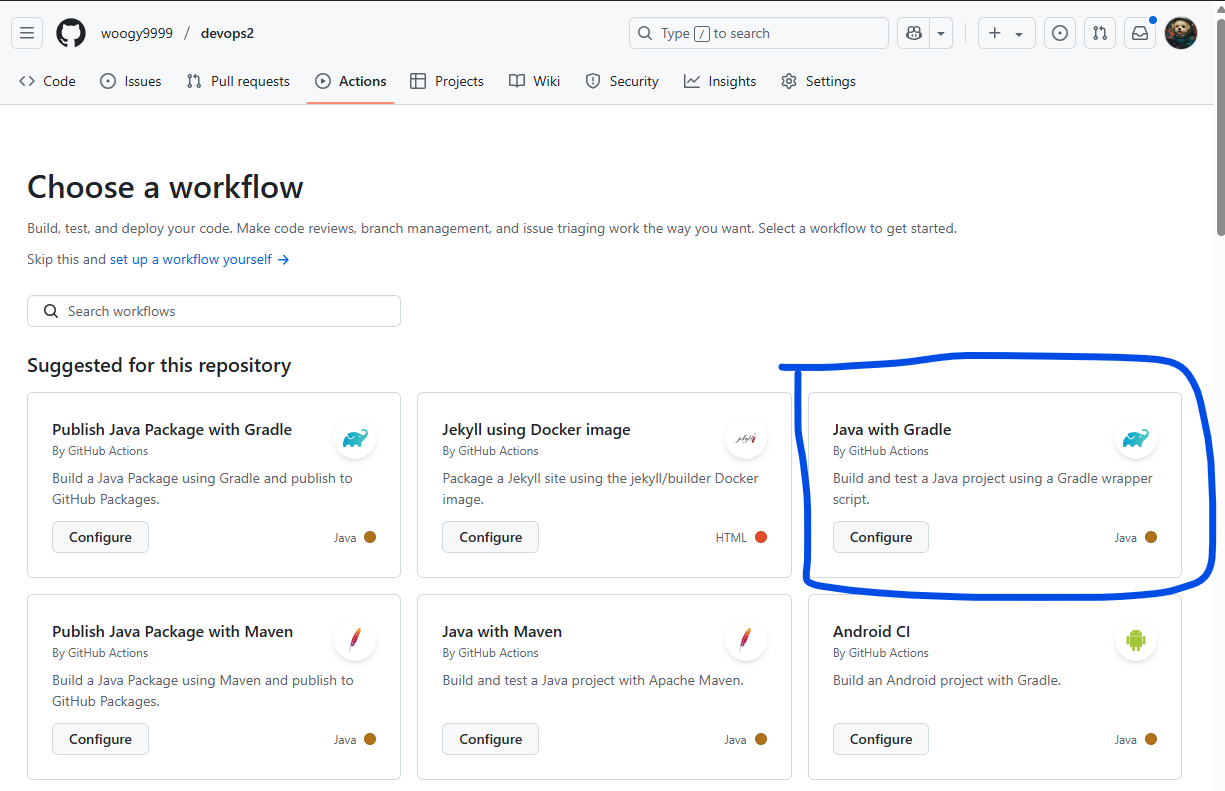Open the Wiki tab
This screenshot has width=1225, height=791.
(x=534, y=81)
